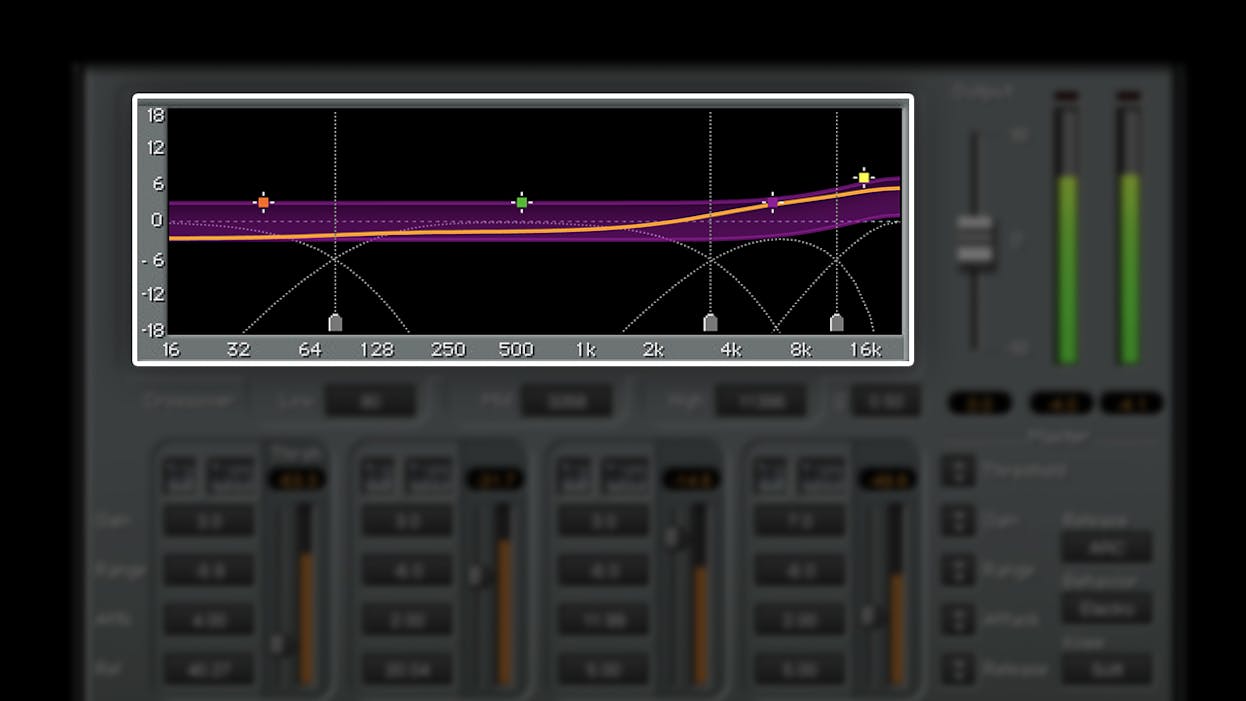Open the Release selector showing ARC

click(1107, 548)
